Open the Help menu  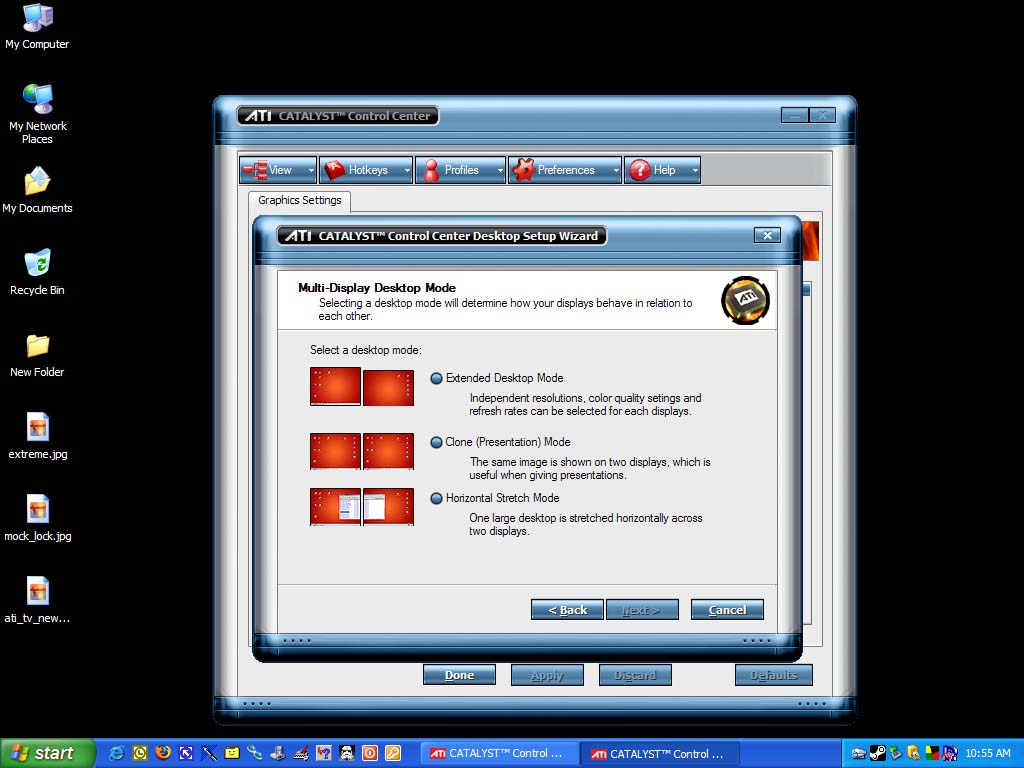[662, 170]
